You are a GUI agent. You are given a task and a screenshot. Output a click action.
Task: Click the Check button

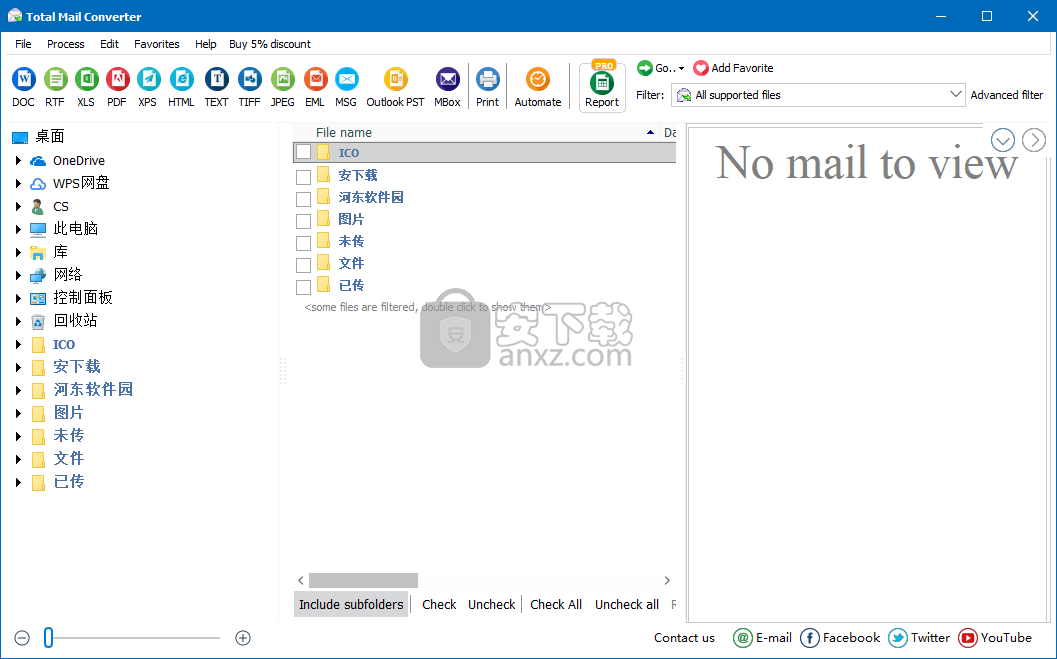439,604
